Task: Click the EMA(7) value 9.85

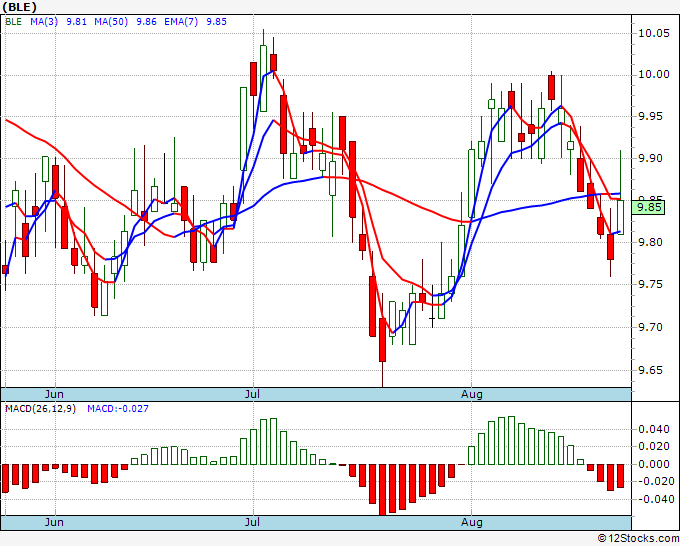Action: 216,22
